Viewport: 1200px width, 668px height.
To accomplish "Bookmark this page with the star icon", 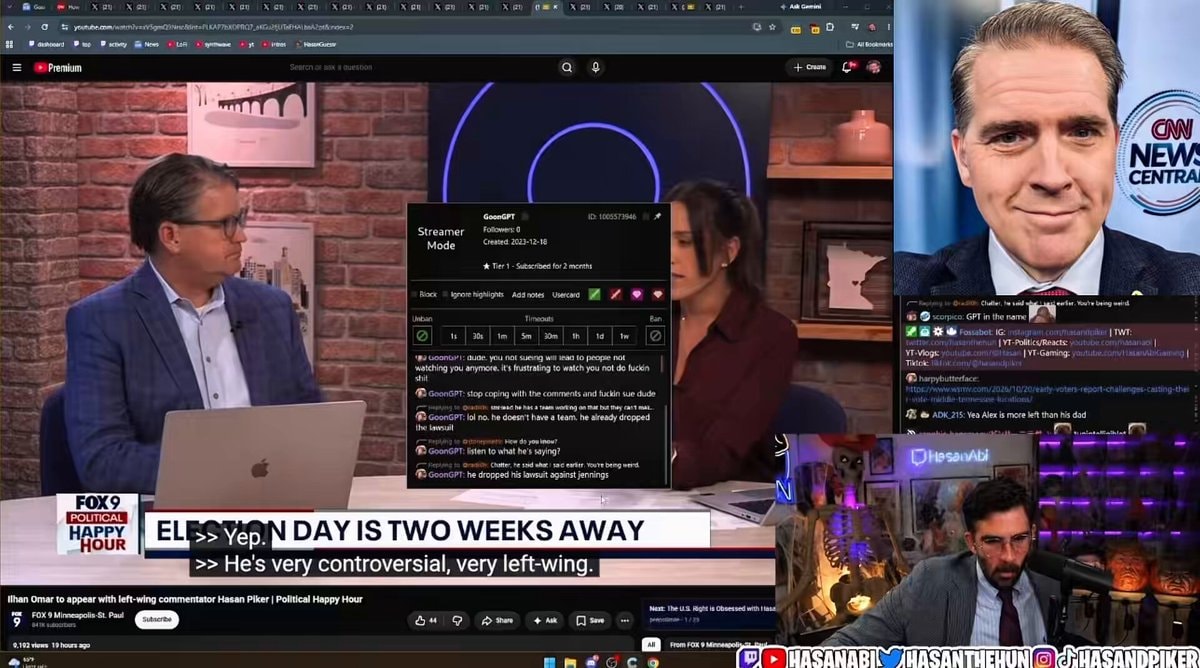I will coord(773,27).
